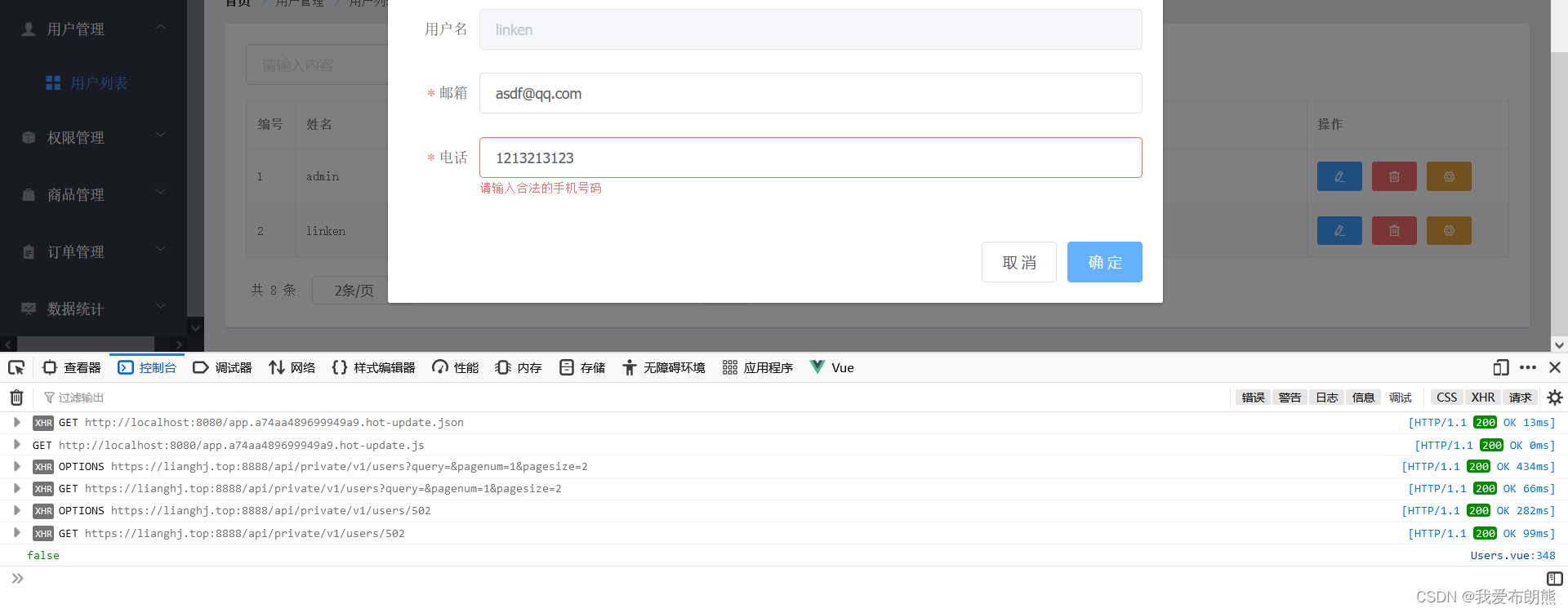
Task: Expand the 数据统计 sidebar menu
Action: [93, 309]
